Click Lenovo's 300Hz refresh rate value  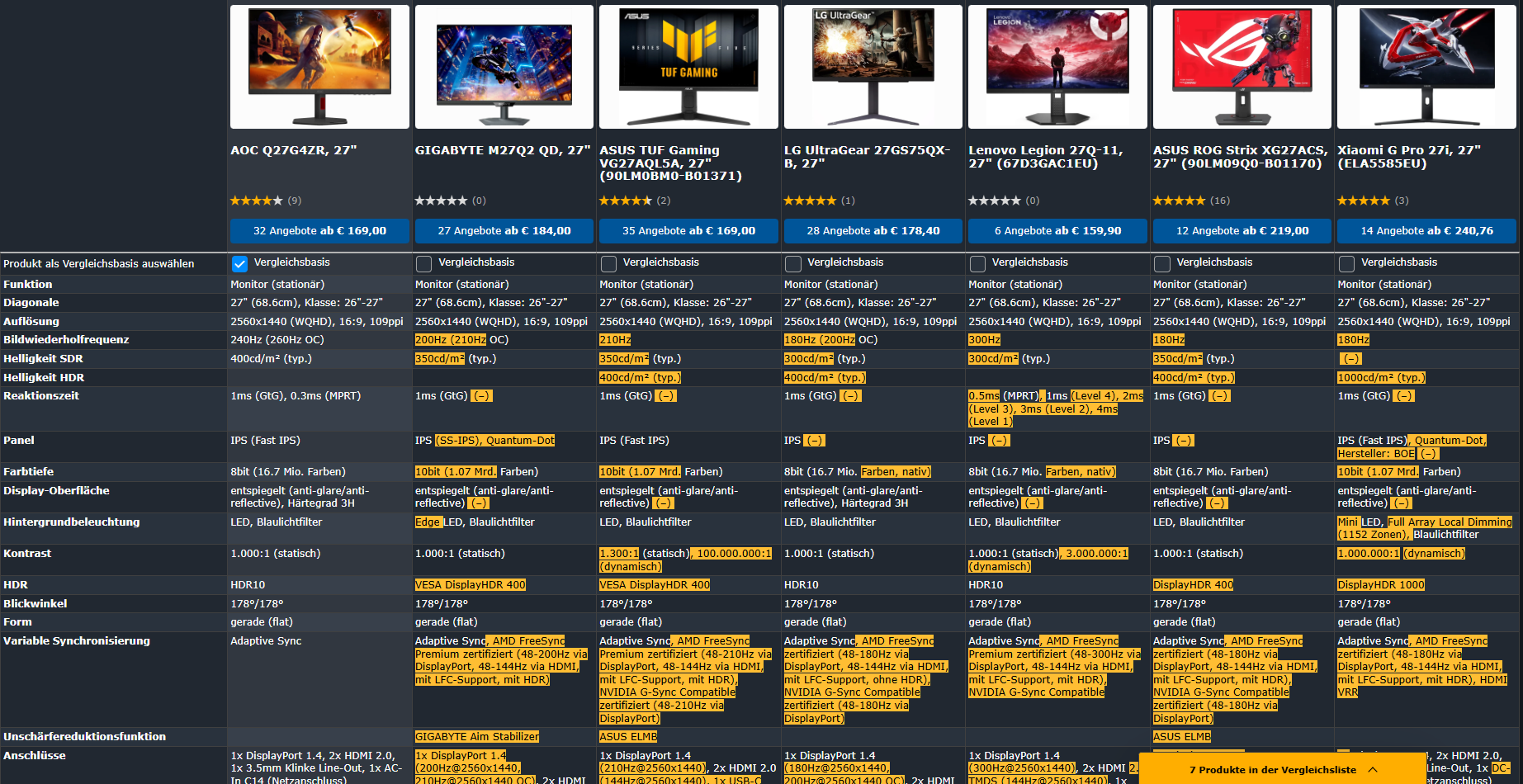984,339
